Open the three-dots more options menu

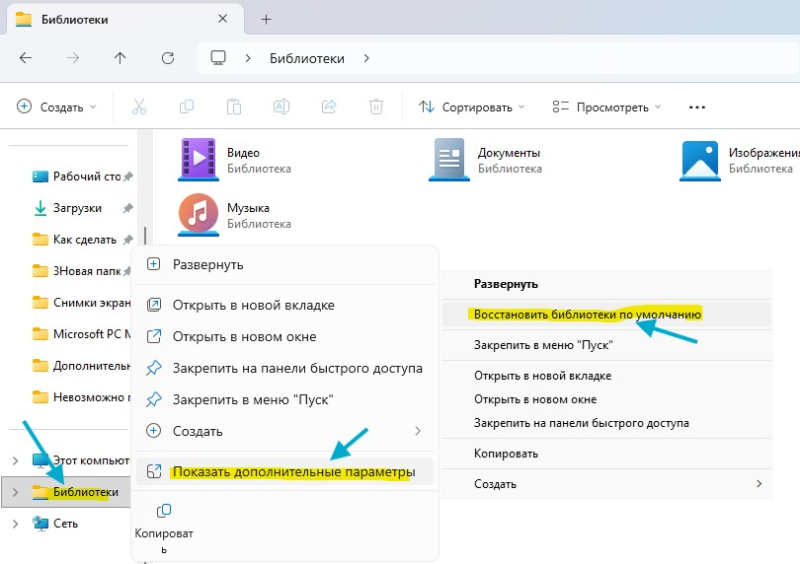[x=697, y=107]
